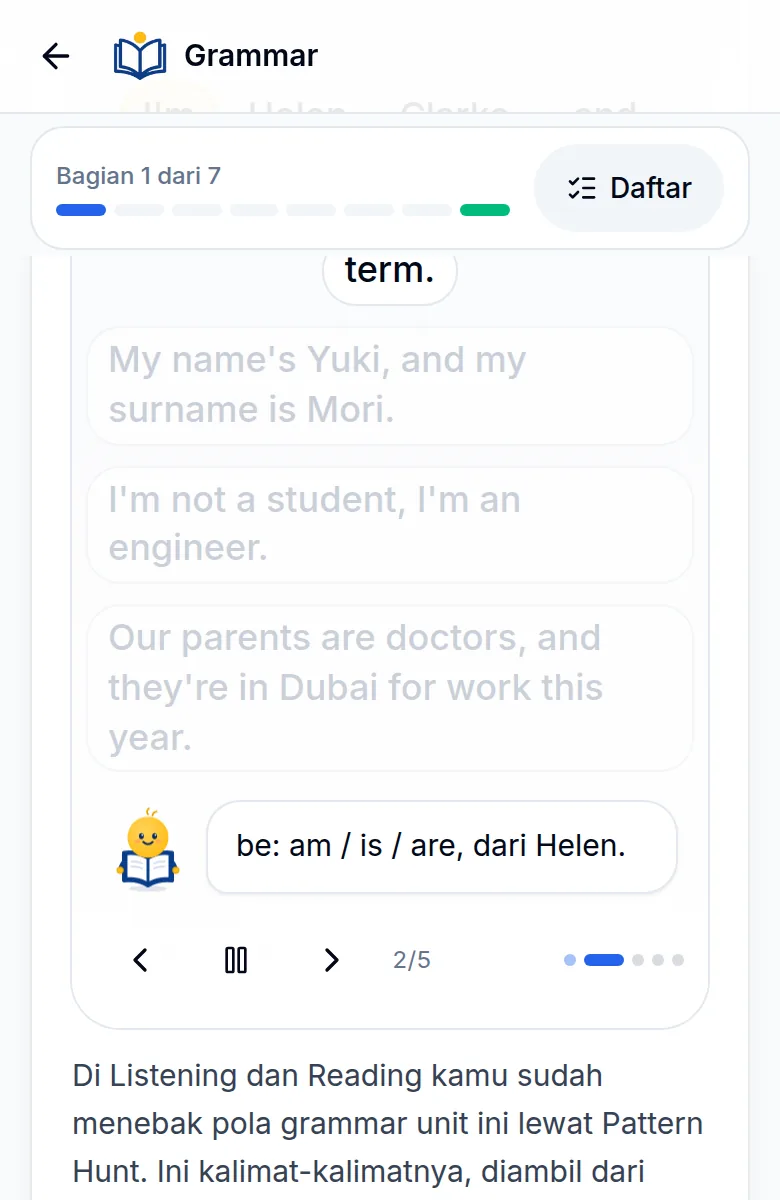Go back using the left arrow
Viewport: 780px width, 1200px height.
point(56,56)
